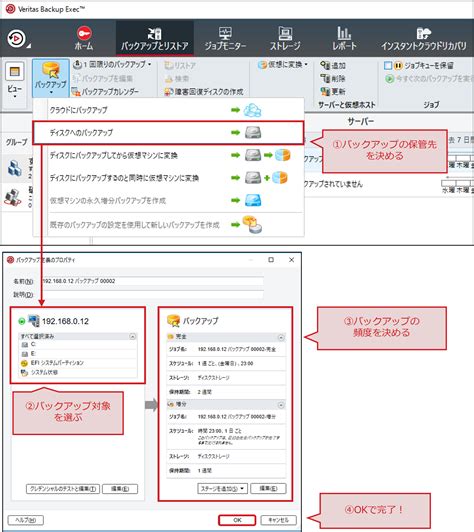Image resolution: width=474 pixels, height=532 pixels.
Task: Click 編集 button under server selections
Action: 120,489
